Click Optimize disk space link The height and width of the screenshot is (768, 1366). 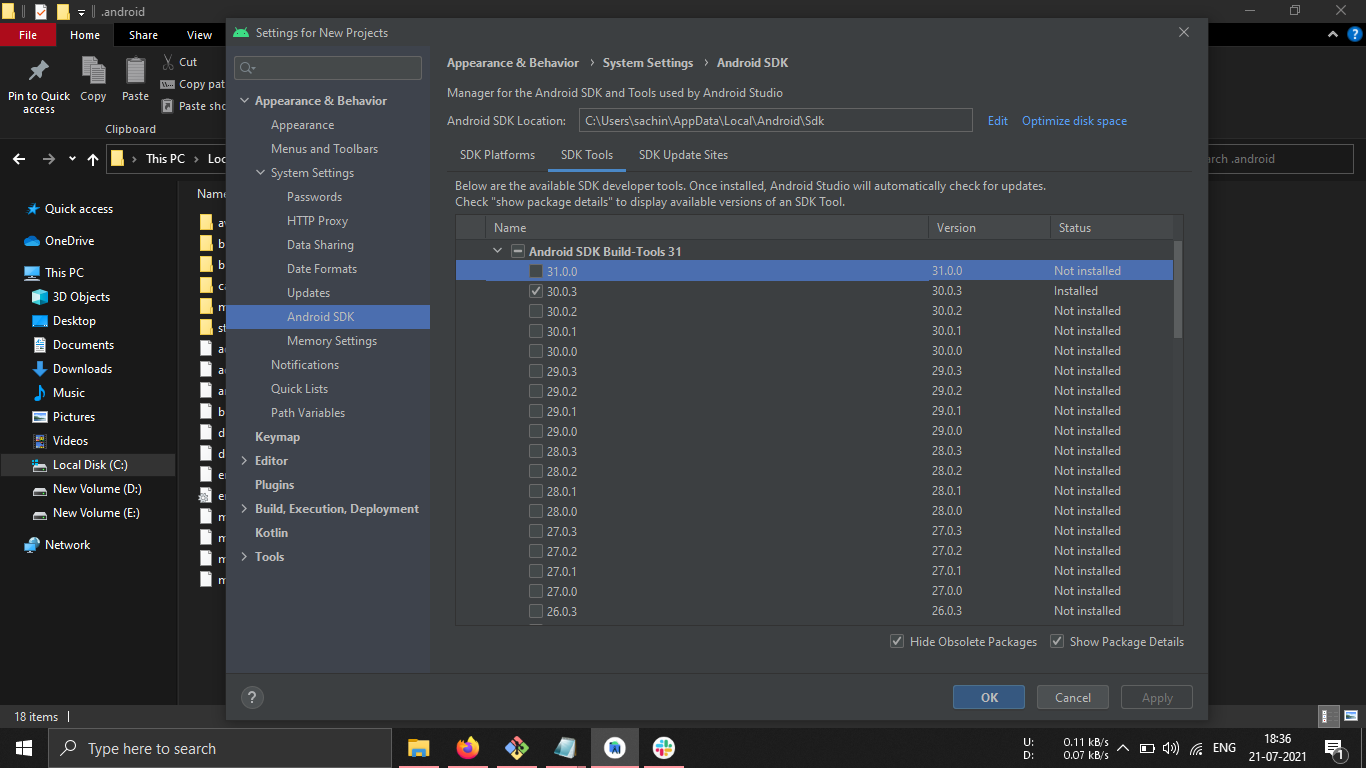tap(1074, 121)
